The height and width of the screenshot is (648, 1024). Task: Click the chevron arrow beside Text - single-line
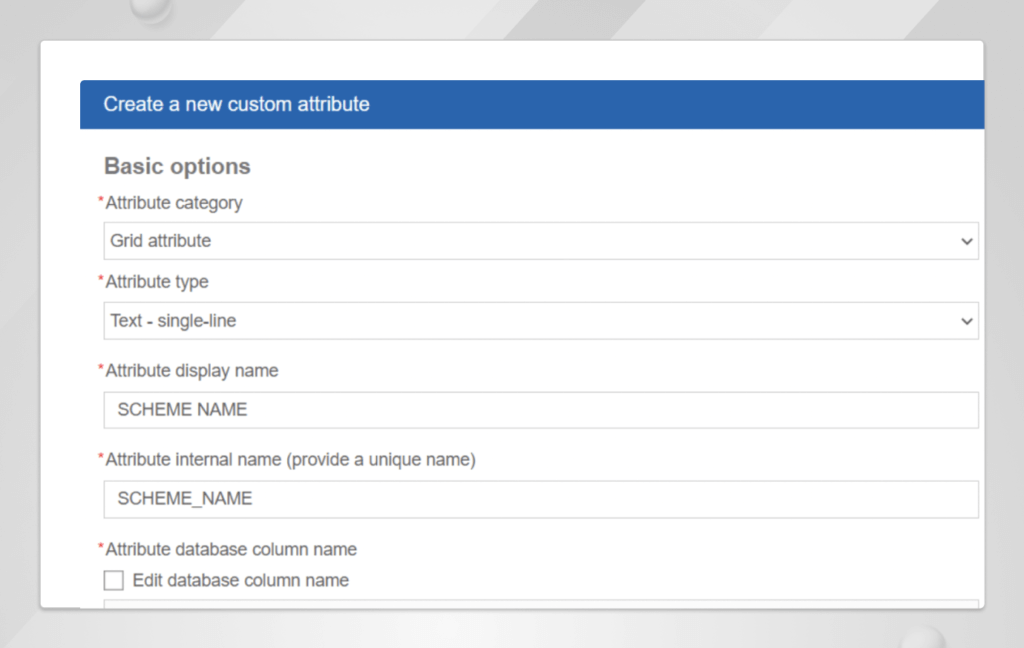(966, 322)
